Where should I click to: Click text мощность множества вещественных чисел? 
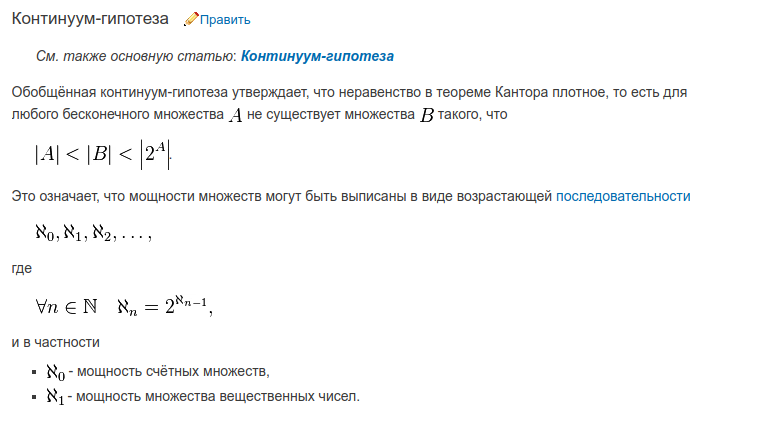[218, 396]
